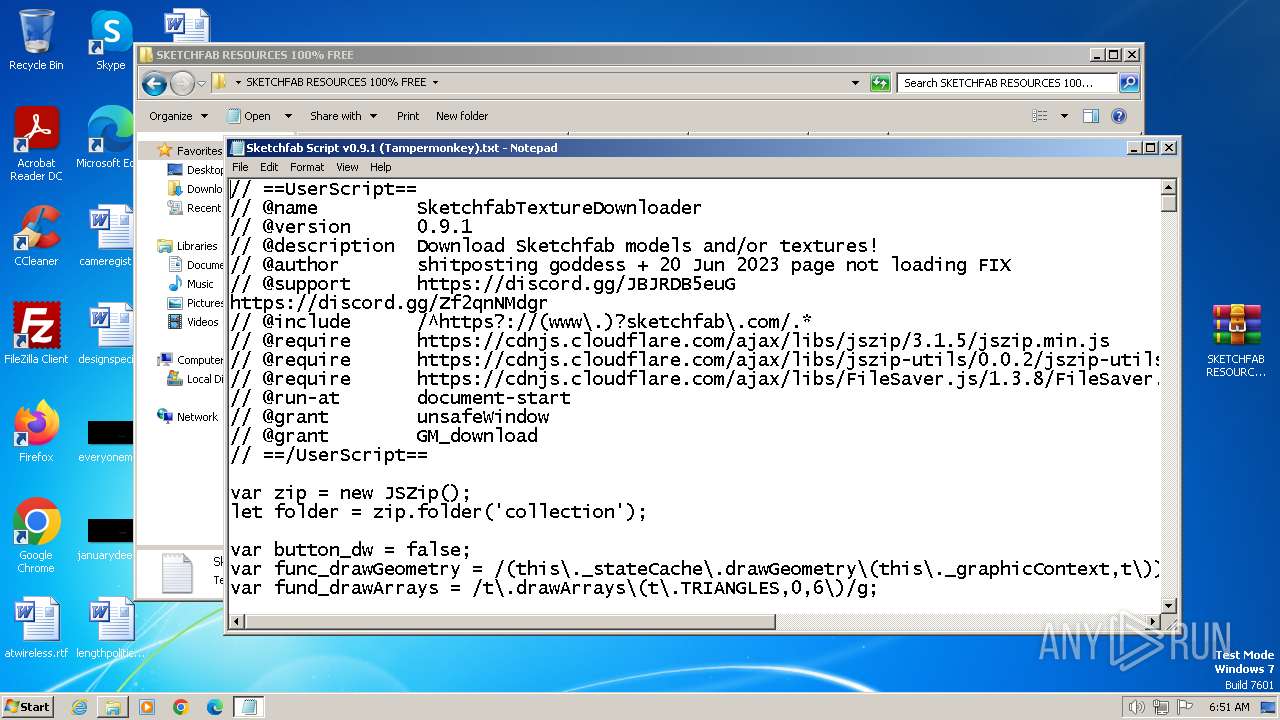Image resolution: width=1280 pixels, height=720 pixels.
Task: Click the volume speaker tray icon
Action: (x=1136, y=707)
